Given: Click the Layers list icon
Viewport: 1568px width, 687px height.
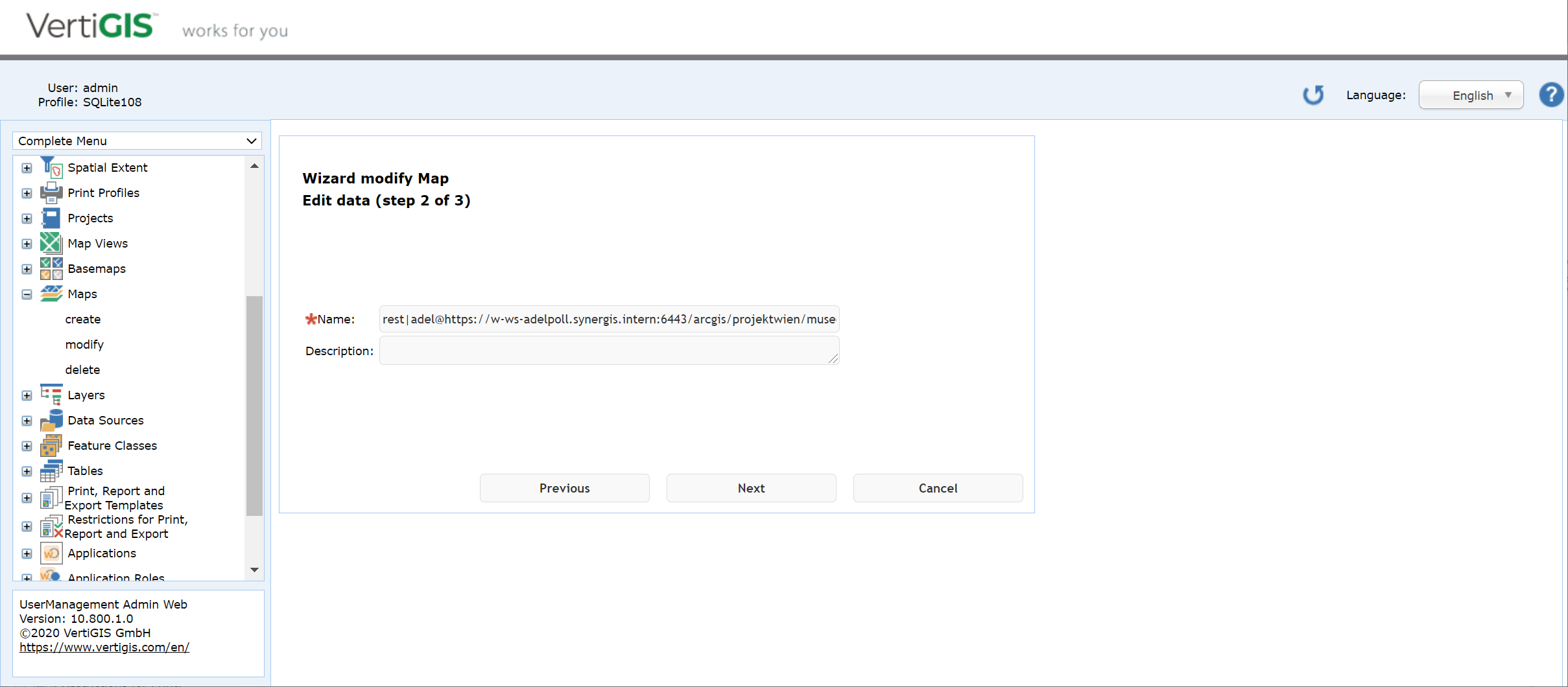Looking at the screenshot, I should point(51,395).
